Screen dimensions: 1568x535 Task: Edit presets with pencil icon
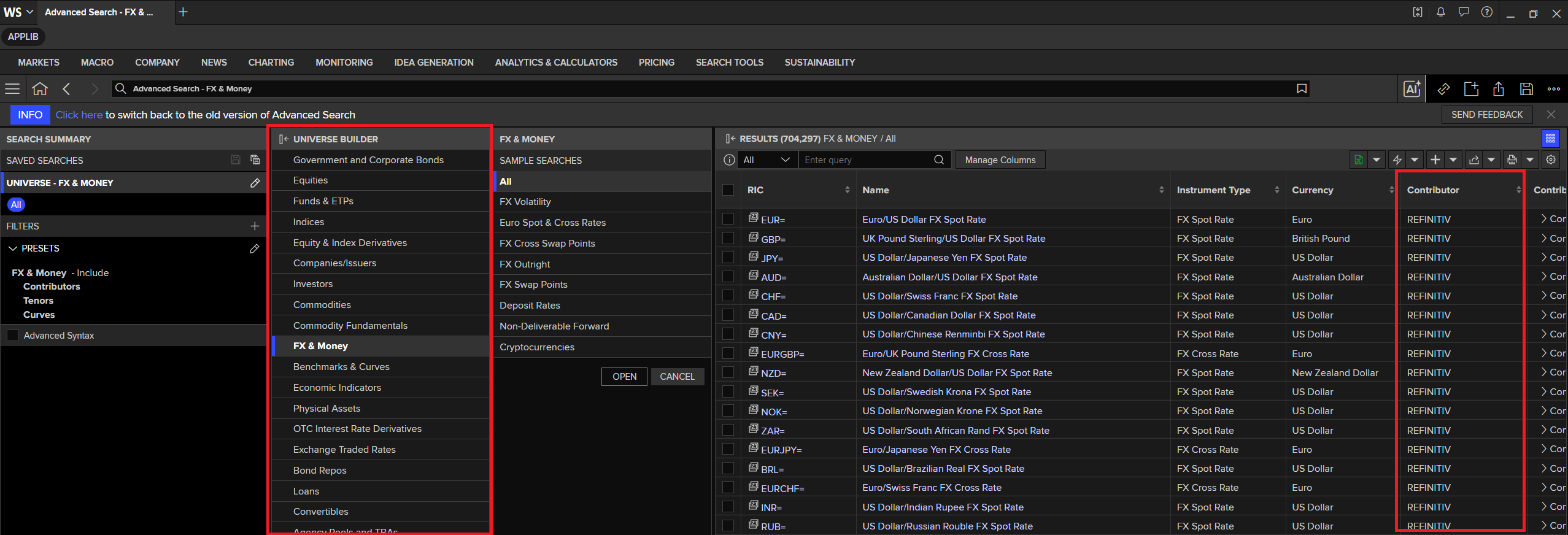(255, 248)
